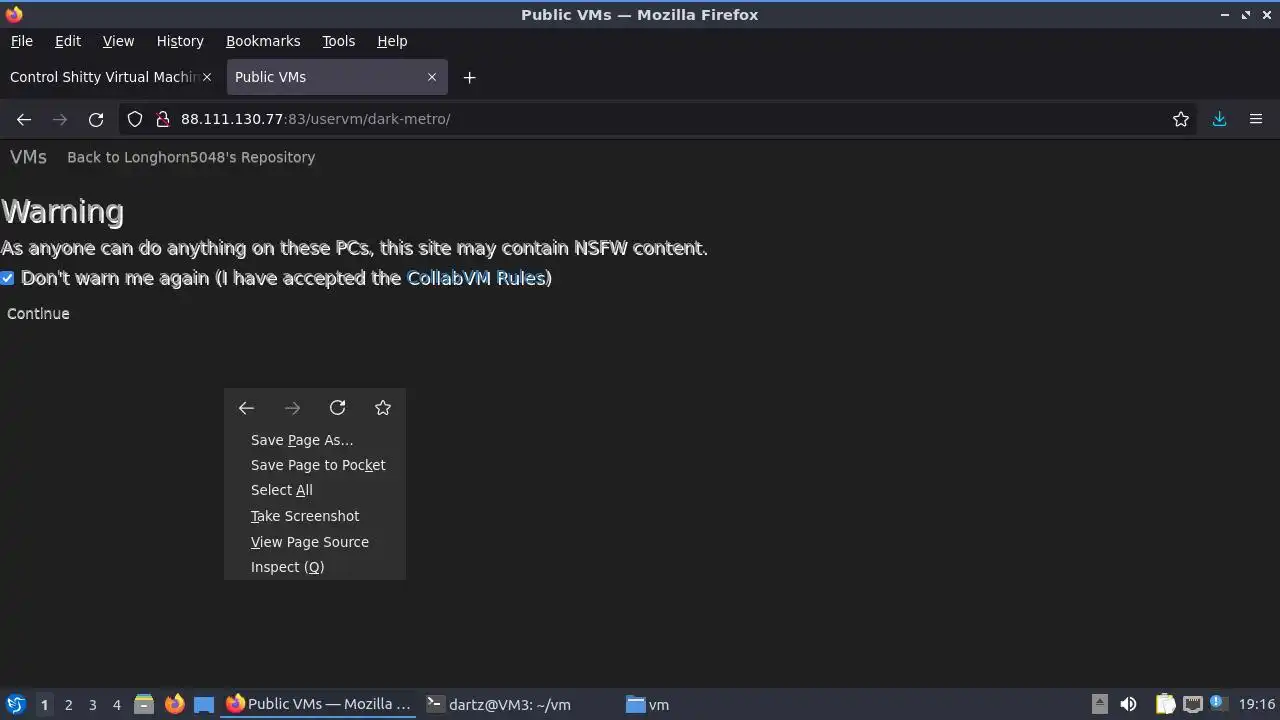Click the removable media eject tray icon
This screenshot has height=720, width=1280.
1099,704
